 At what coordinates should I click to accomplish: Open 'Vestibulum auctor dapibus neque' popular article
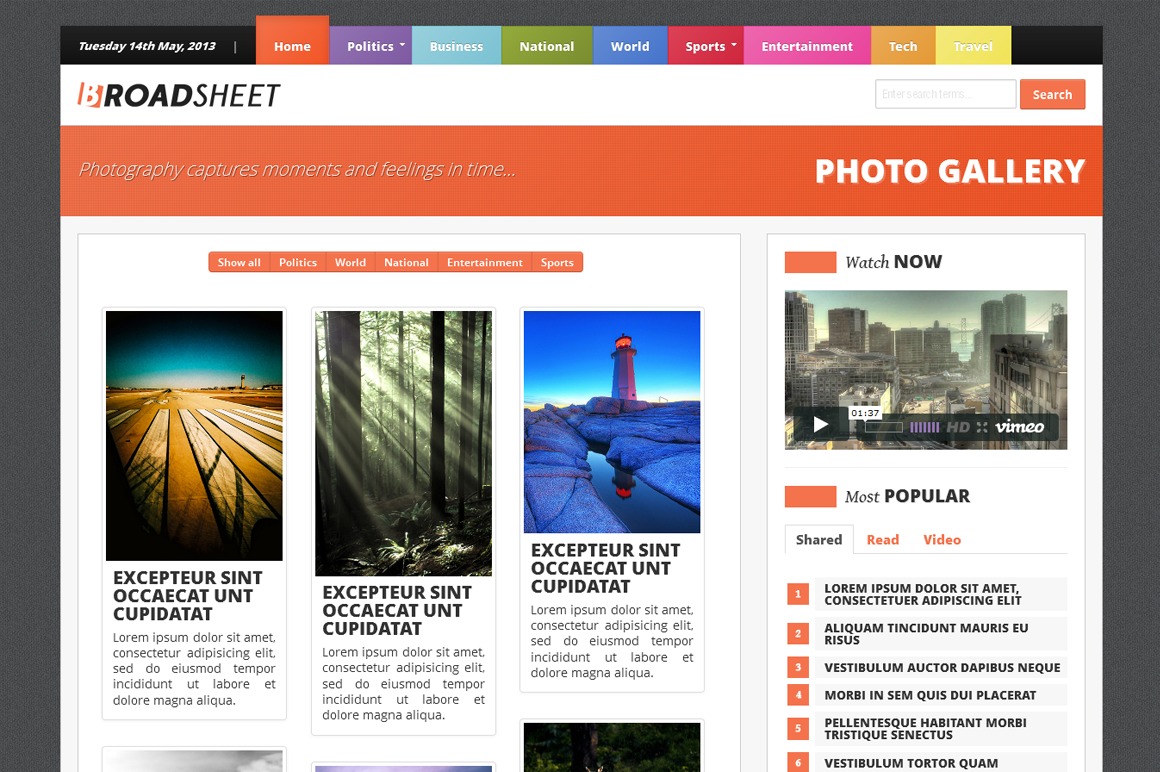click(941, 667)
